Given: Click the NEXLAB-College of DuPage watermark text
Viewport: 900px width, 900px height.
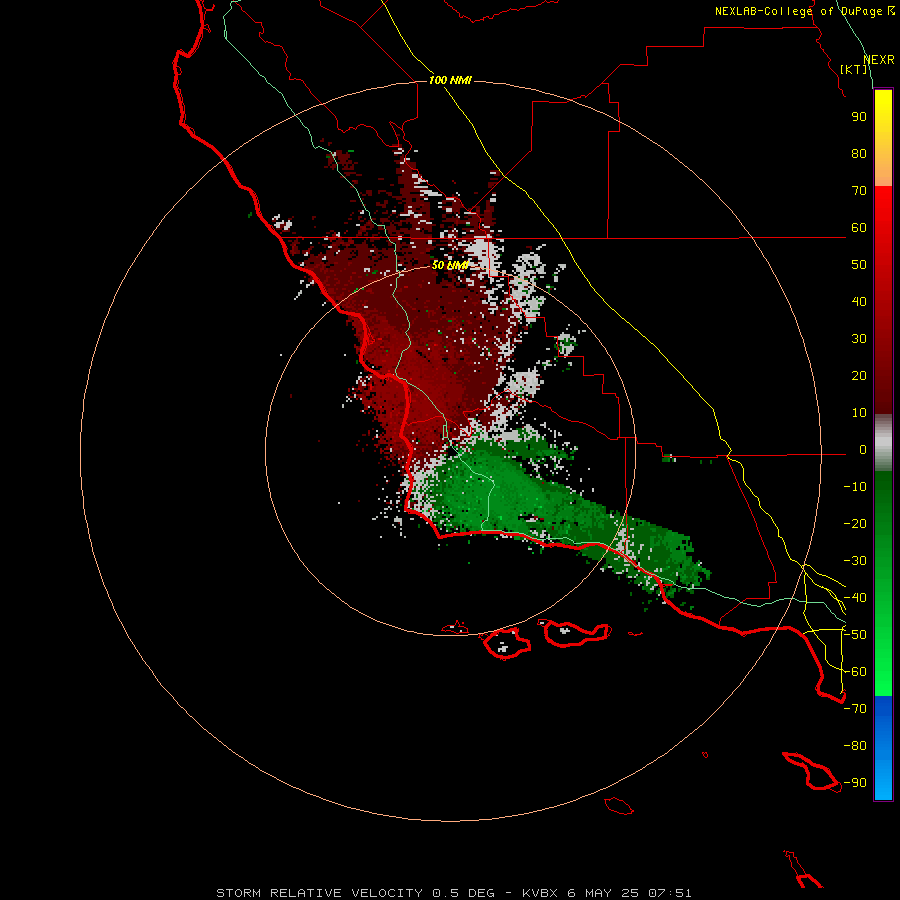Looking at the screenshot, I should 804,11.
